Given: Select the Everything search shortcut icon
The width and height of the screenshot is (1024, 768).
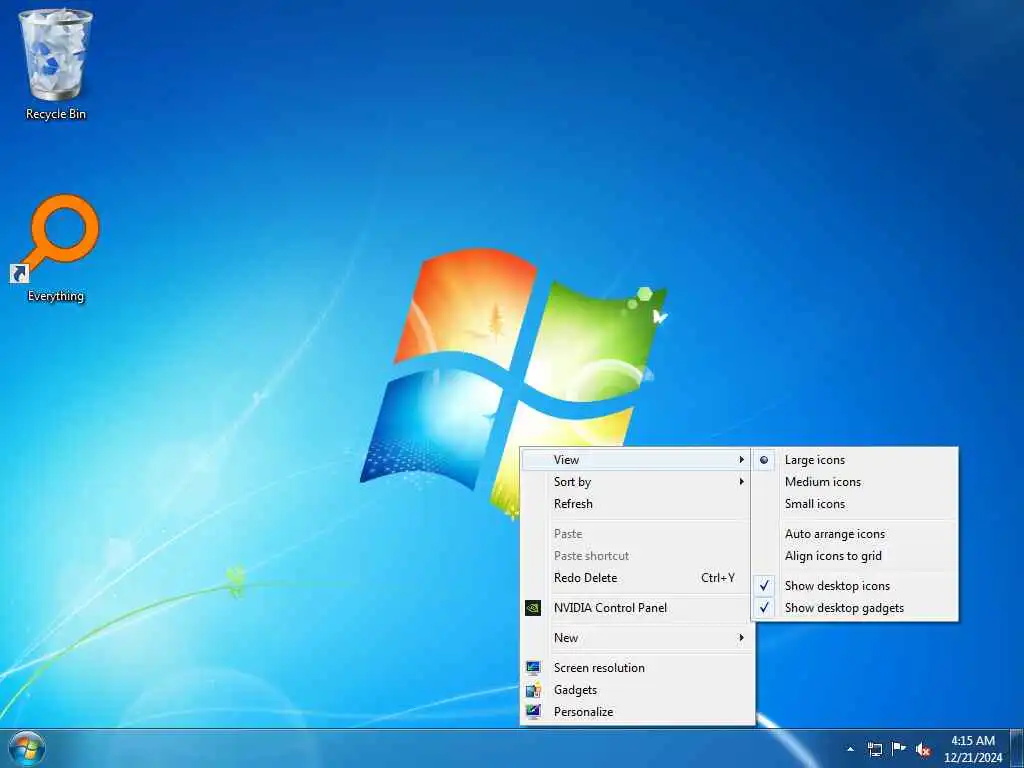Looking at the screenshot, I should coord(56,248).
